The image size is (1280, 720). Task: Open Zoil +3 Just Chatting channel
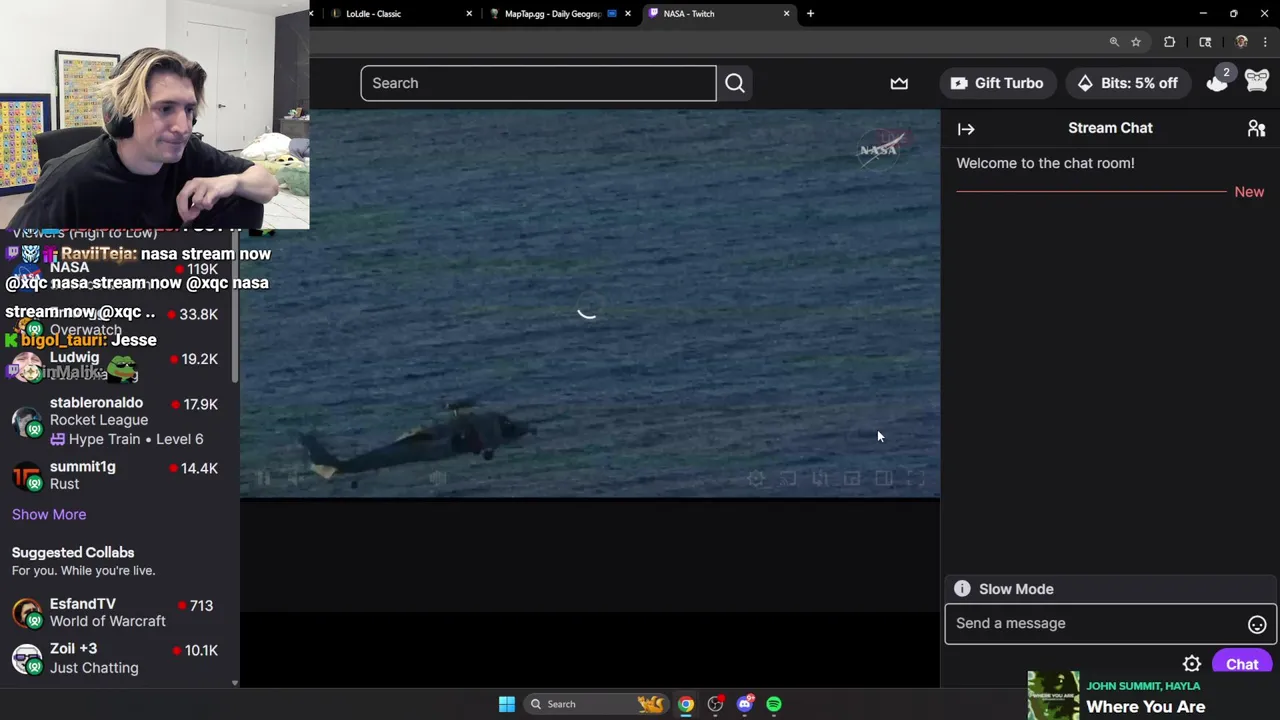click(120, 659)
